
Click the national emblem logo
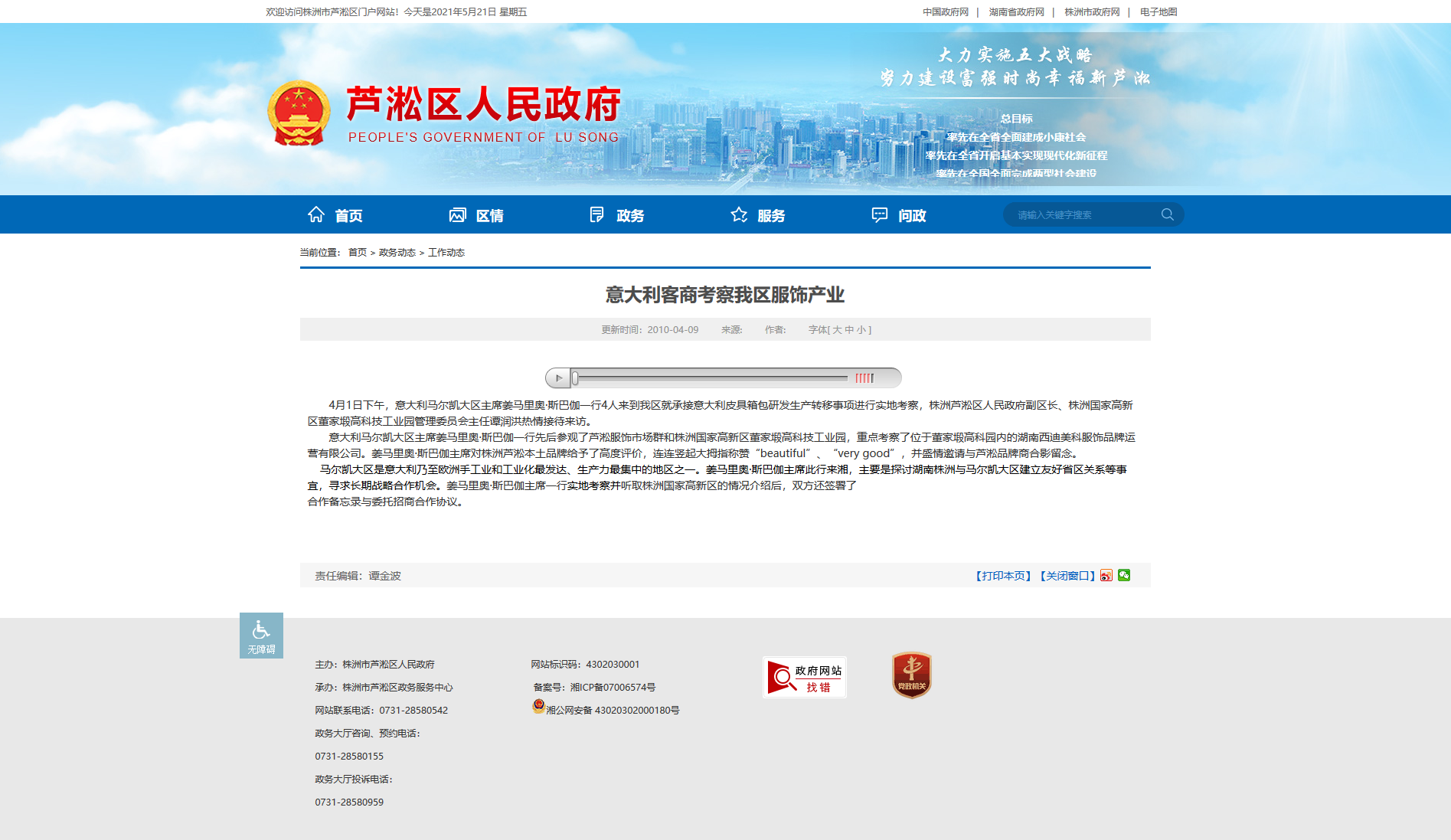pyautogui.click(x=299, y=113)
